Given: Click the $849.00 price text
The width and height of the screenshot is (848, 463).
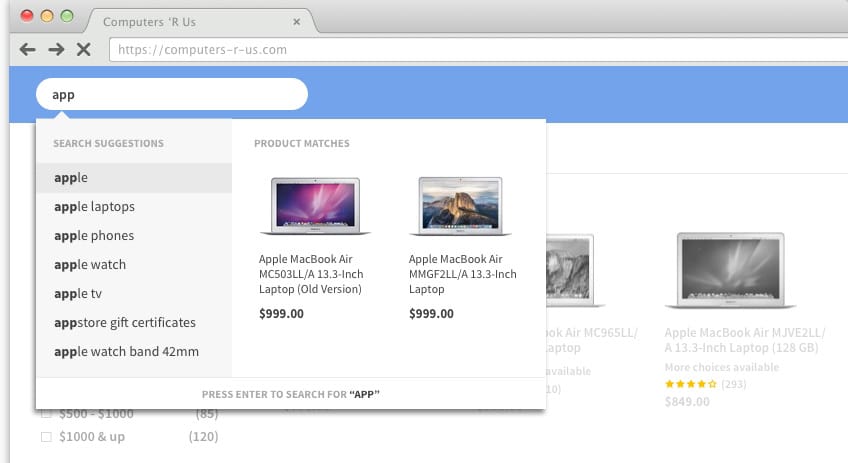Looking at the screenshot, I should coord(687,401).
